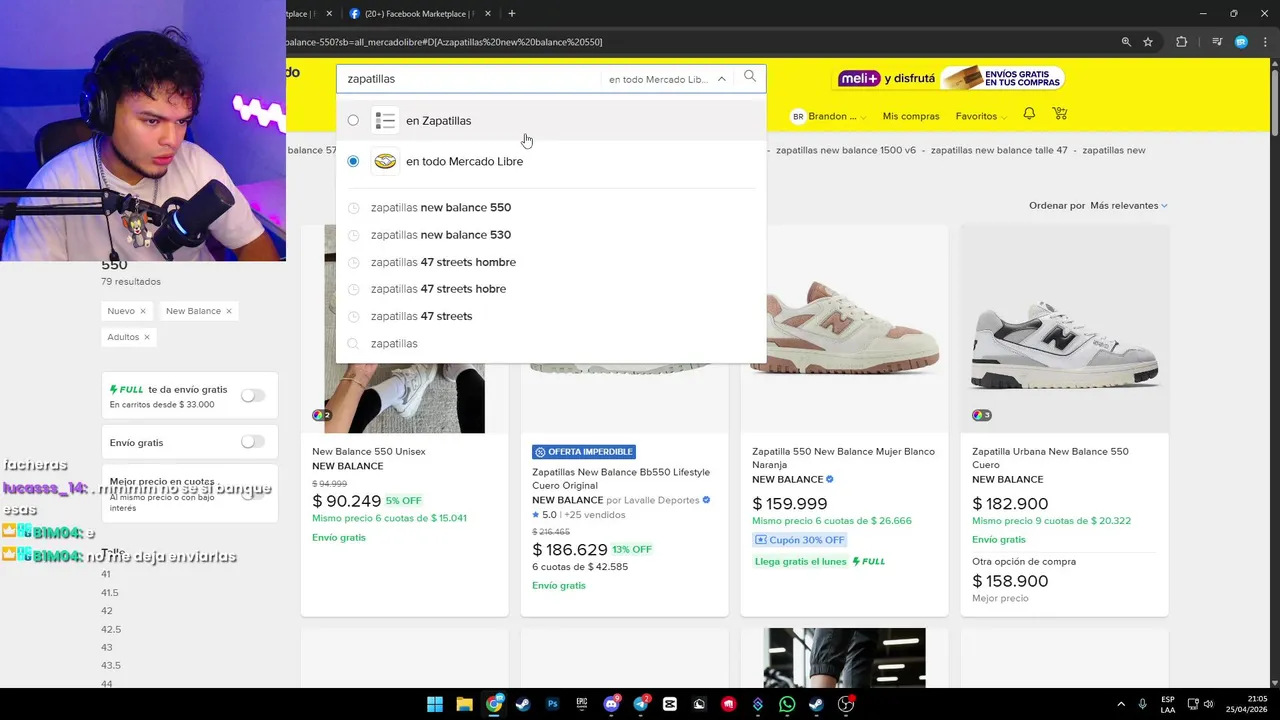Select shoe size 41.5 filter
This screenshot has width=1280, height=720.
point(110,592)
